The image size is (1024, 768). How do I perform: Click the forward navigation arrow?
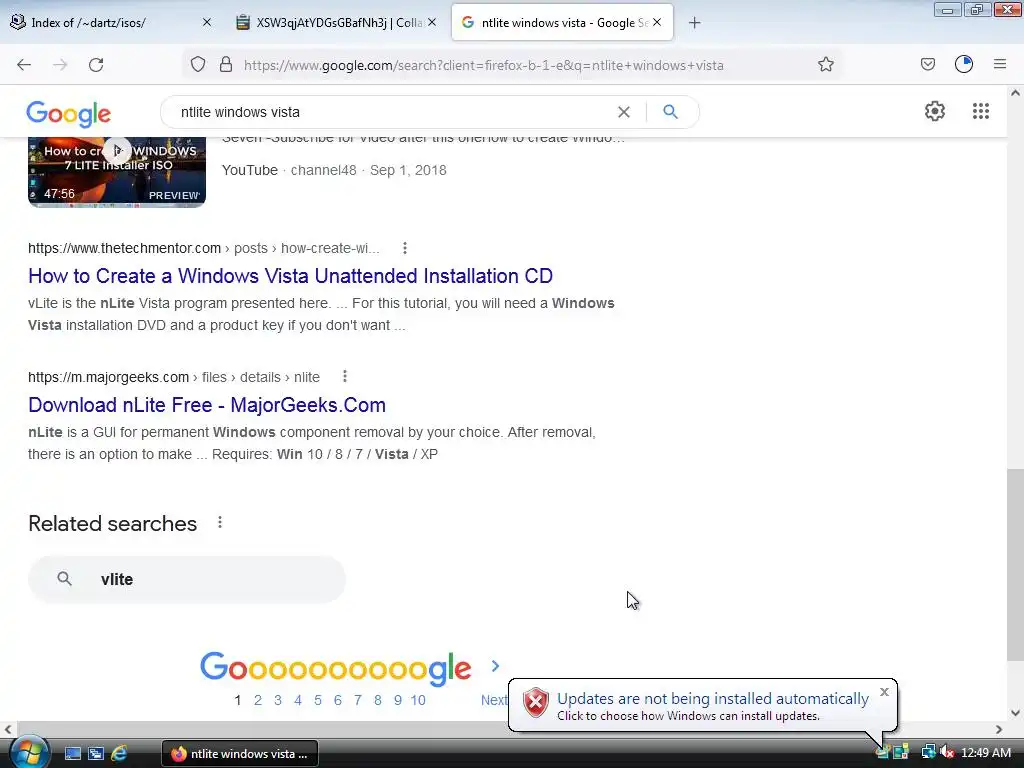(60, 65)
